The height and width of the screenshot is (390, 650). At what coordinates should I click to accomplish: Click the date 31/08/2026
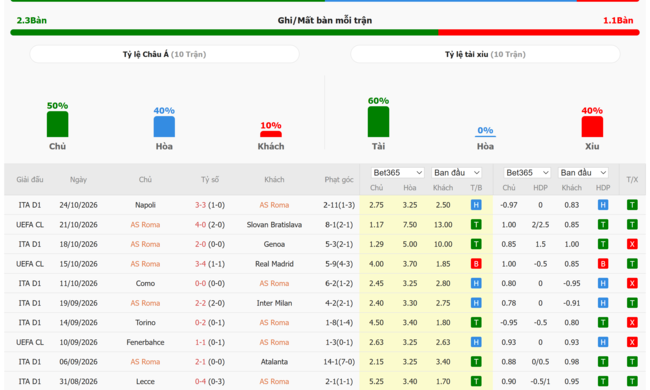(x=78, y=381)
